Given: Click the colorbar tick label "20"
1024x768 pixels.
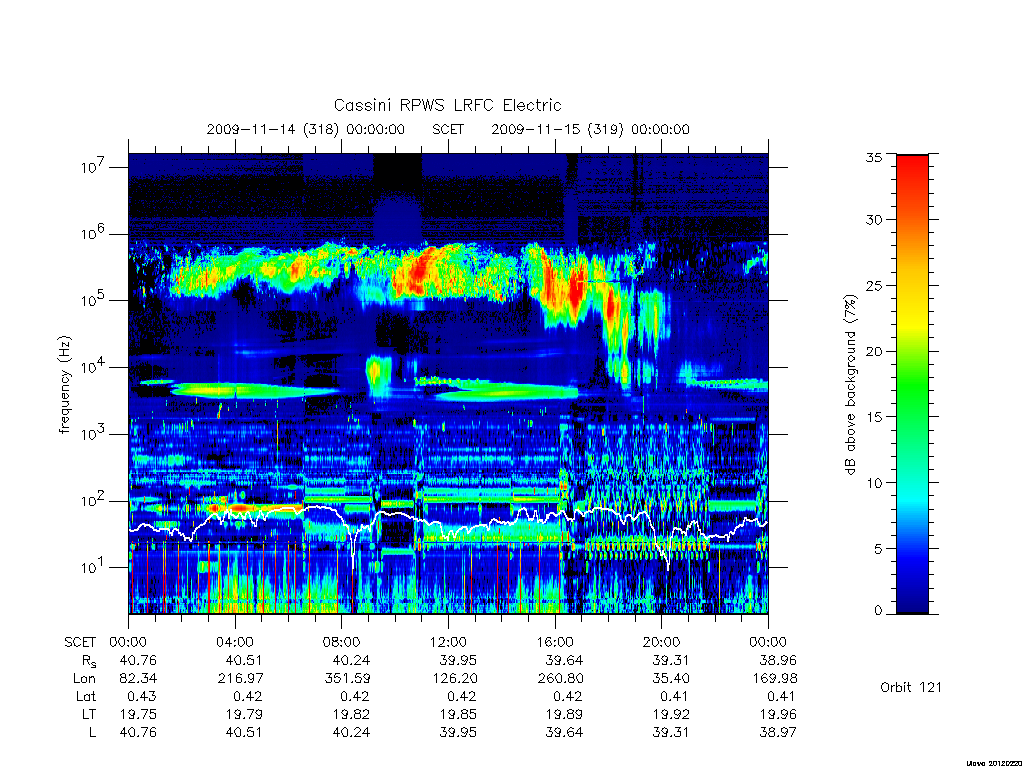Looking at the screenshot, I should point(873,351).
